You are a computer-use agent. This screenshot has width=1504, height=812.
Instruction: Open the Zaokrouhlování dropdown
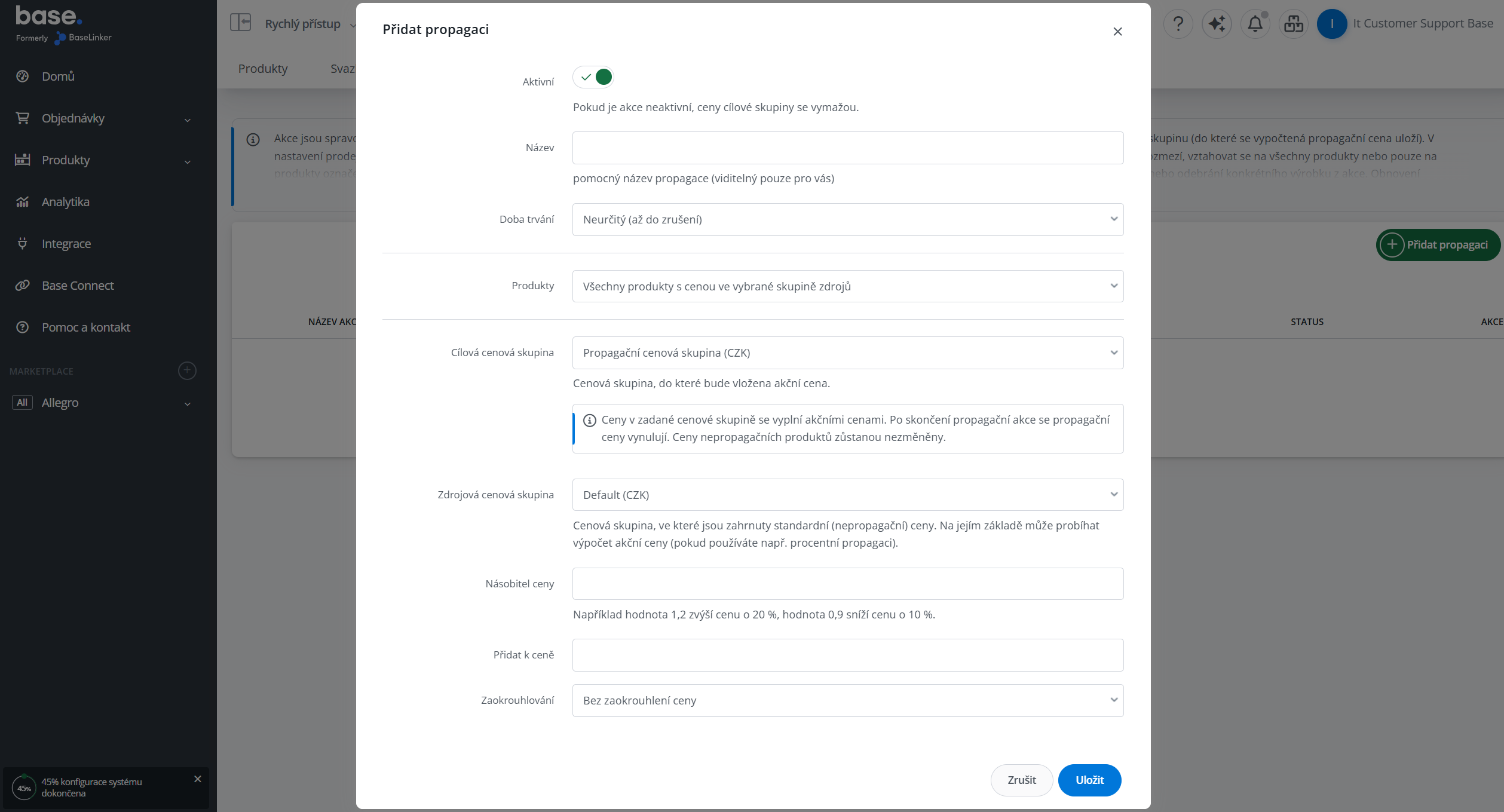coord(848,701)
